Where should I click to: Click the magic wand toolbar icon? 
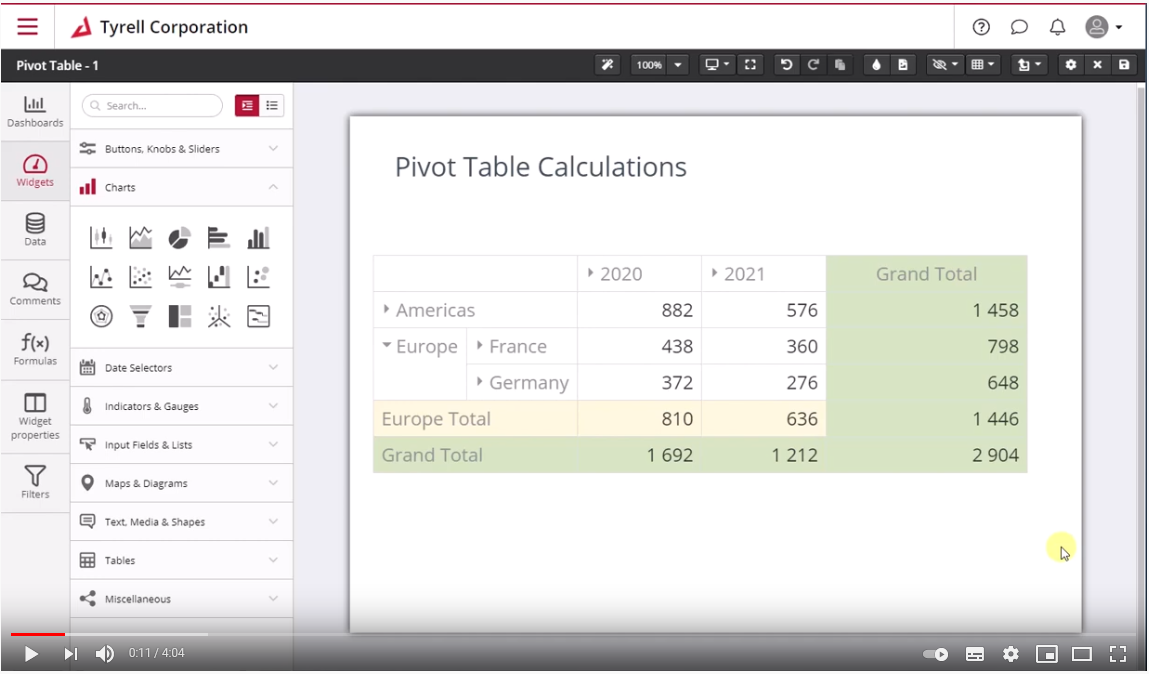(x=607, y=64)
